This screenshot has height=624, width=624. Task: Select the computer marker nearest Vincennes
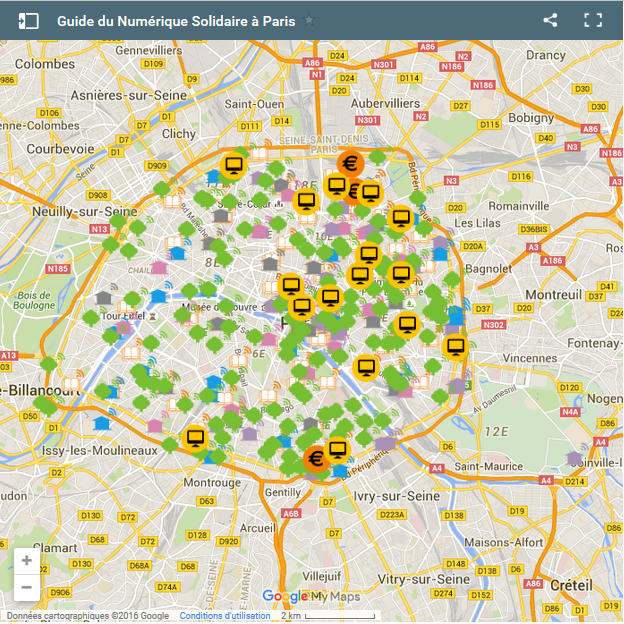pos(456,347)
